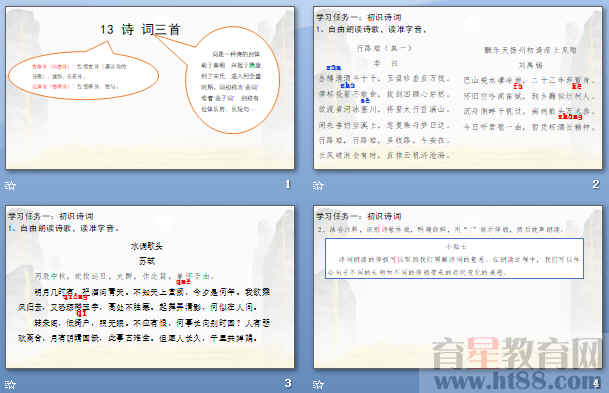Click the red zhàng pinyin annotation on slide 2
The width and height of the screenshot is (609, 393).
[x=570, y=117]
